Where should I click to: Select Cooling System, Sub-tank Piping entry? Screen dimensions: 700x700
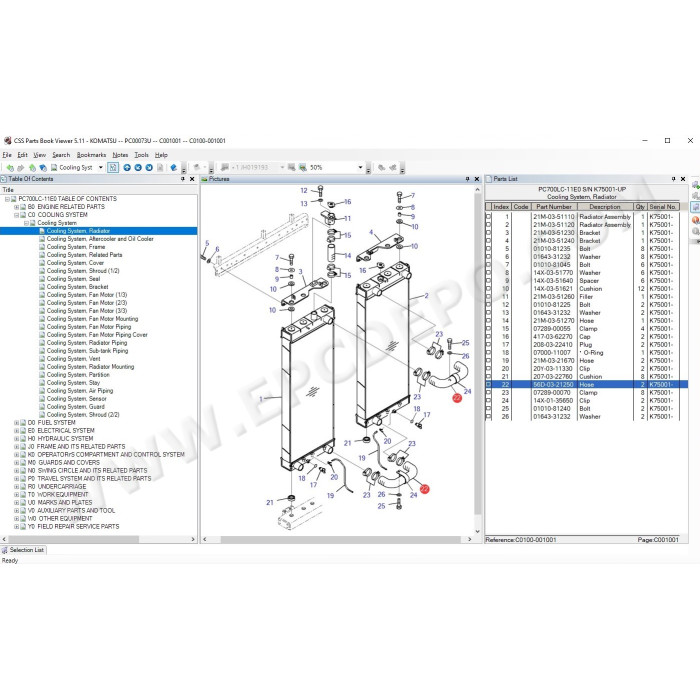(87, 351)
